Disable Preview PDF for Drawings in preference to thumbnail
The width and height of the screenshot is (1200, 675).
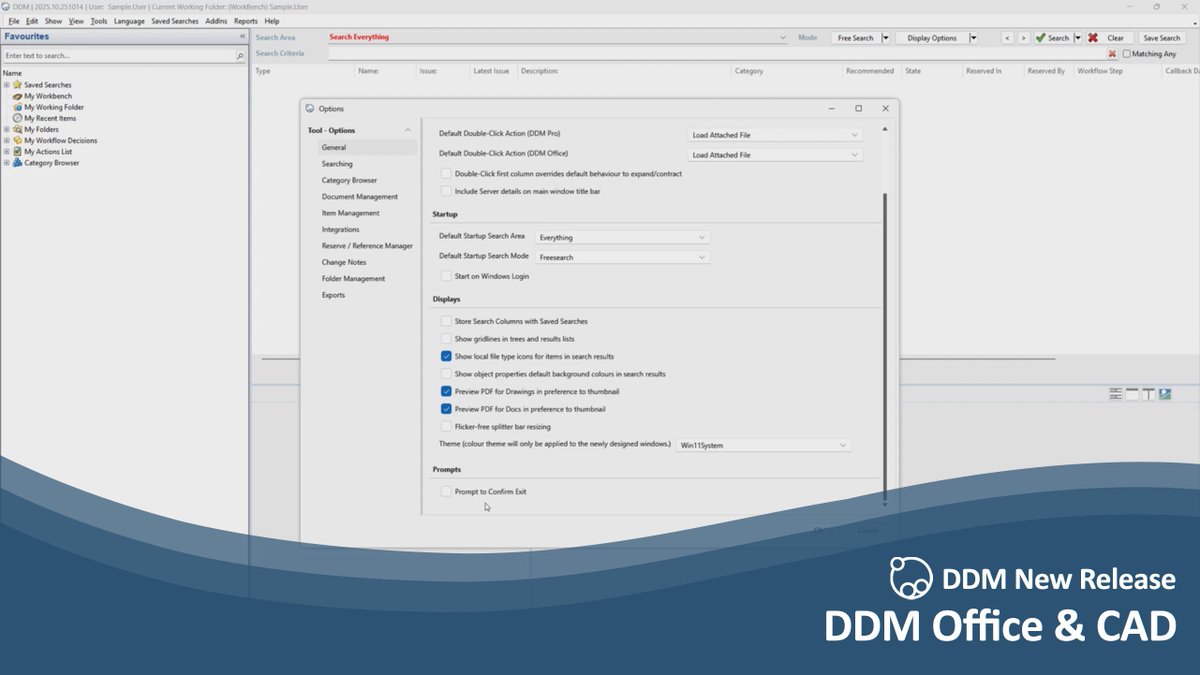446,391
